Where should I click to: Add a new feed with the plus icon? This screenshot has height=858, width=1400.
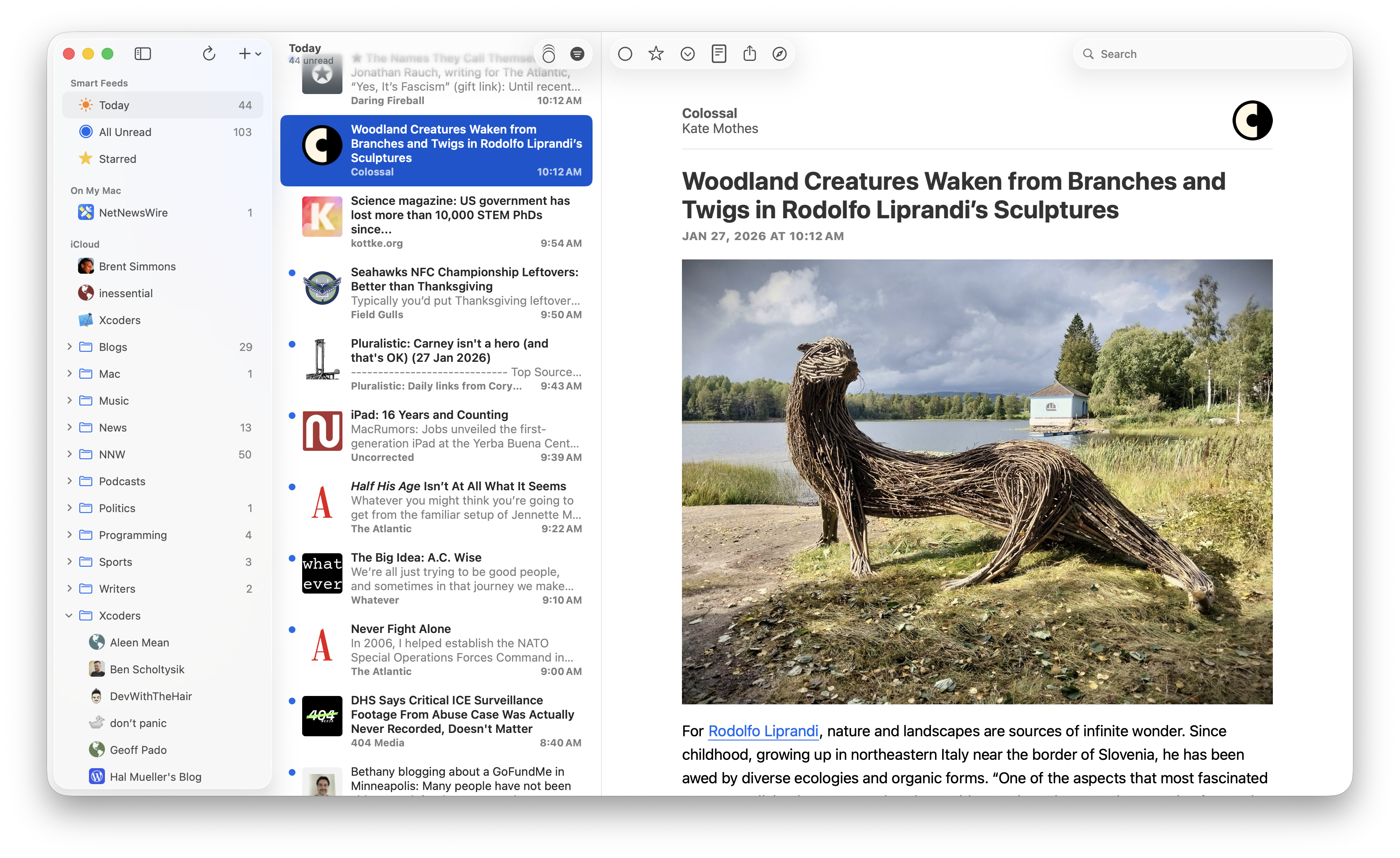pos(244,53)
